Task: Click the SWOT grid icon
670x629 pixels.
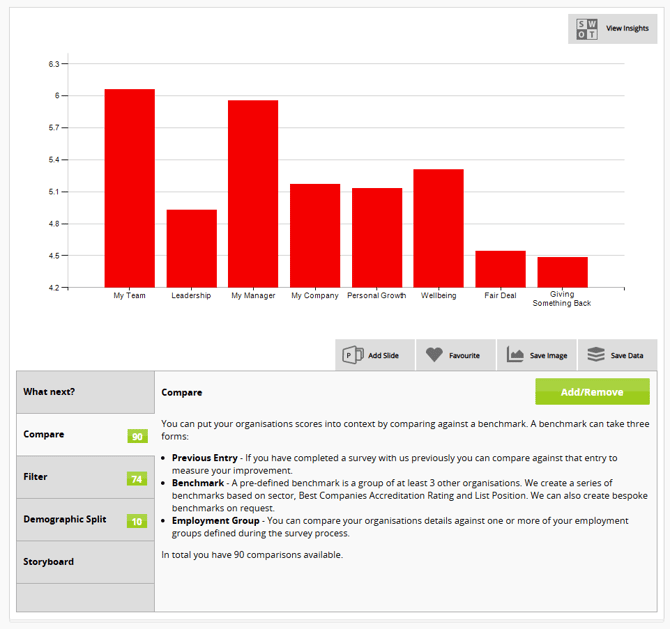Action: [587, 29]
